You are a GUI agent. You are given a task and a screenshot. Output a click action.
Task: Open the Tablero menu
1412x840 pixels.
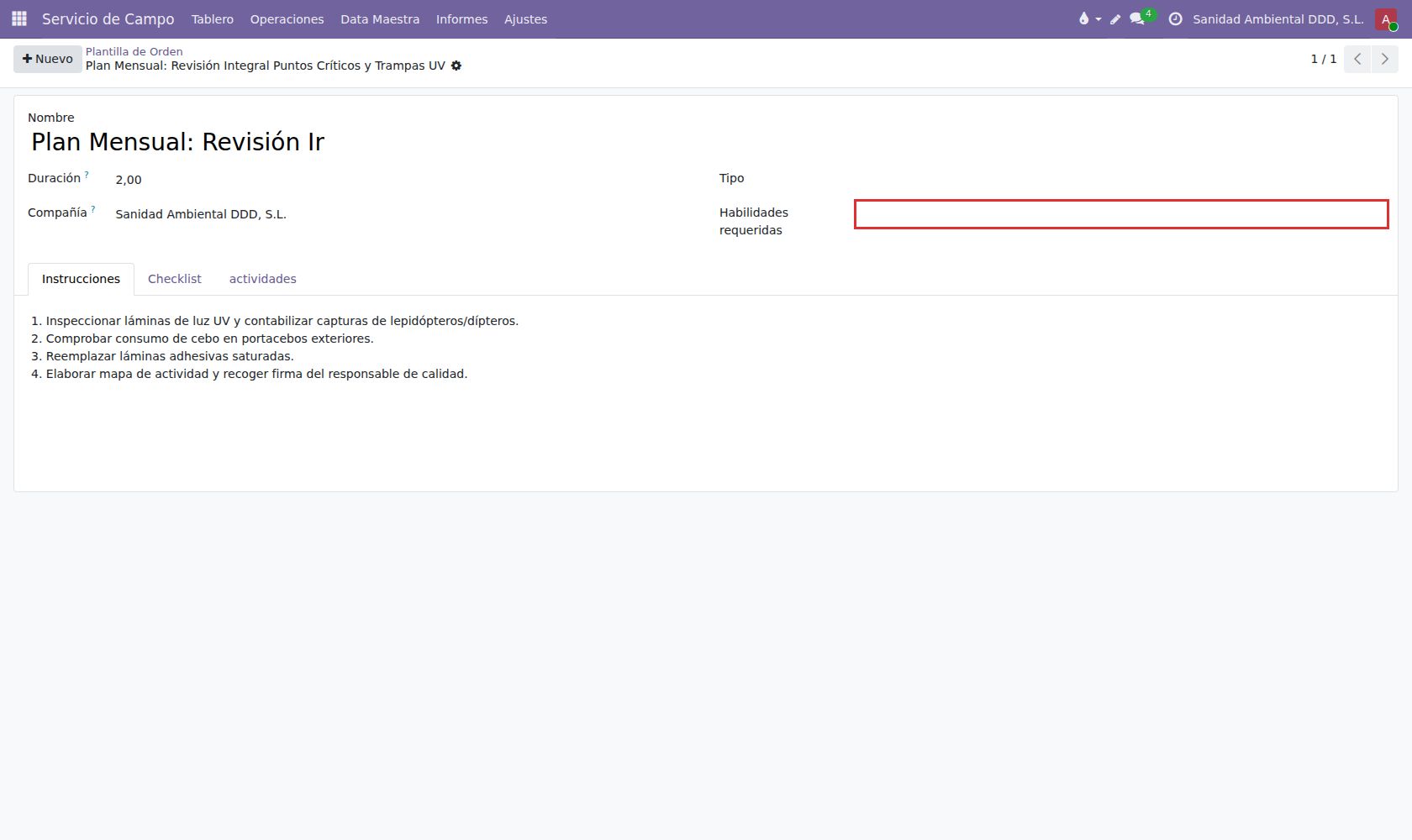point(213,19)
